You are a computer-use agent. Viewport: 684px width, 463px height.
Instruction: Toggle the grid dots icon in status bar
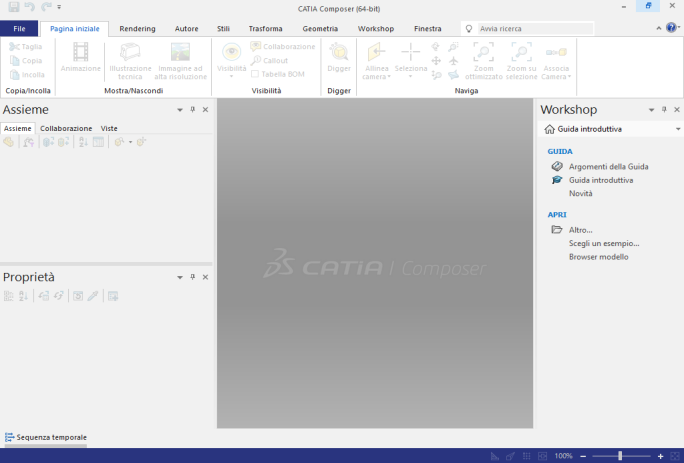pyautogui.click(x=527, y=456)
